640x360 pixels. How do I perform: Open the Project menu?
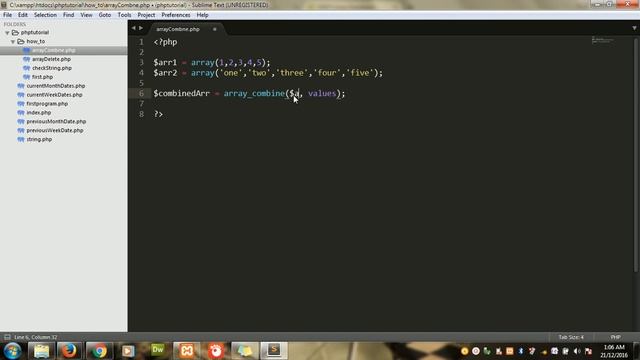146,15
